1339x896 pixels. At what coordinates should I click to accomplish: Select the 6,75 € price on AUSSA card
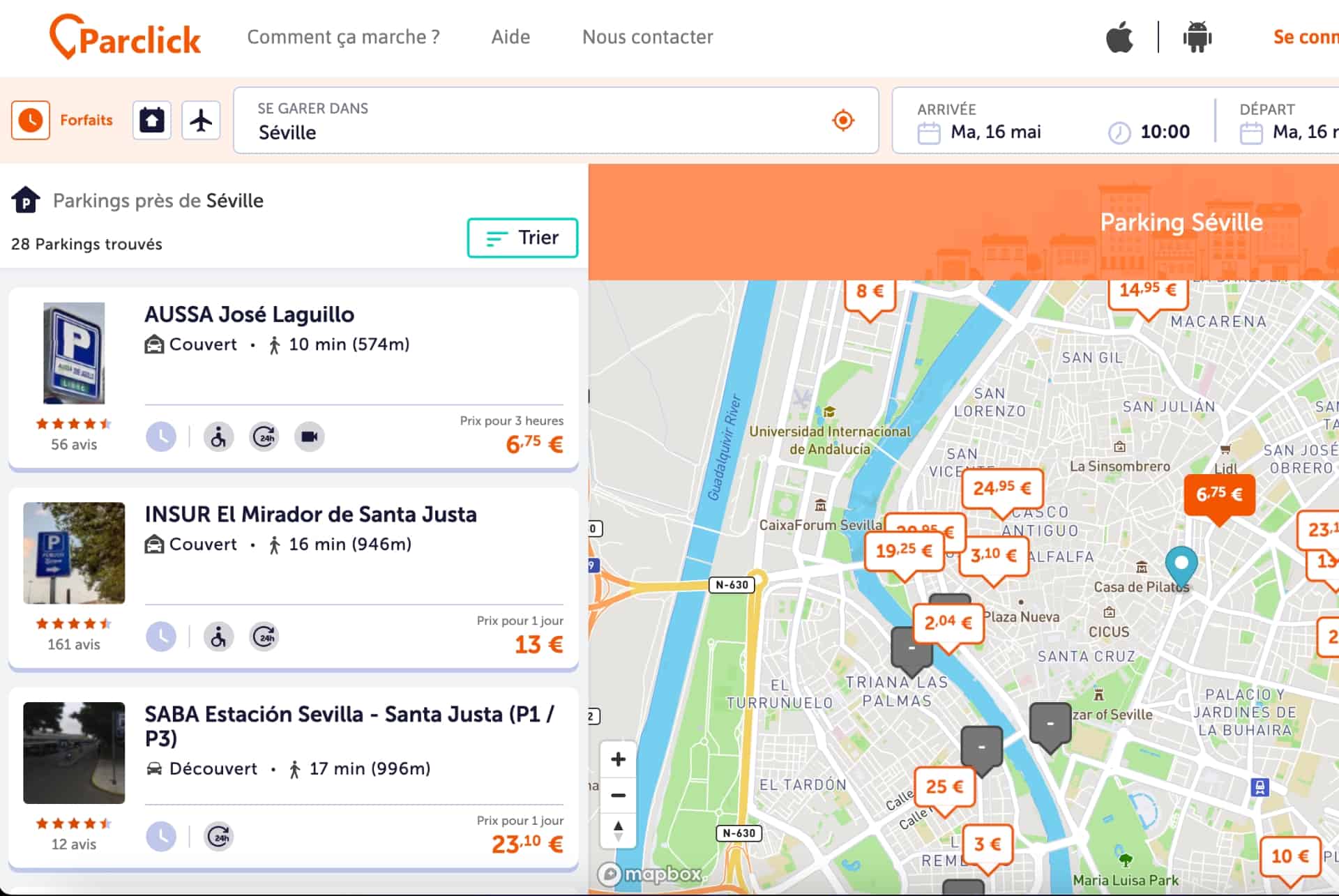coord(534,443)
